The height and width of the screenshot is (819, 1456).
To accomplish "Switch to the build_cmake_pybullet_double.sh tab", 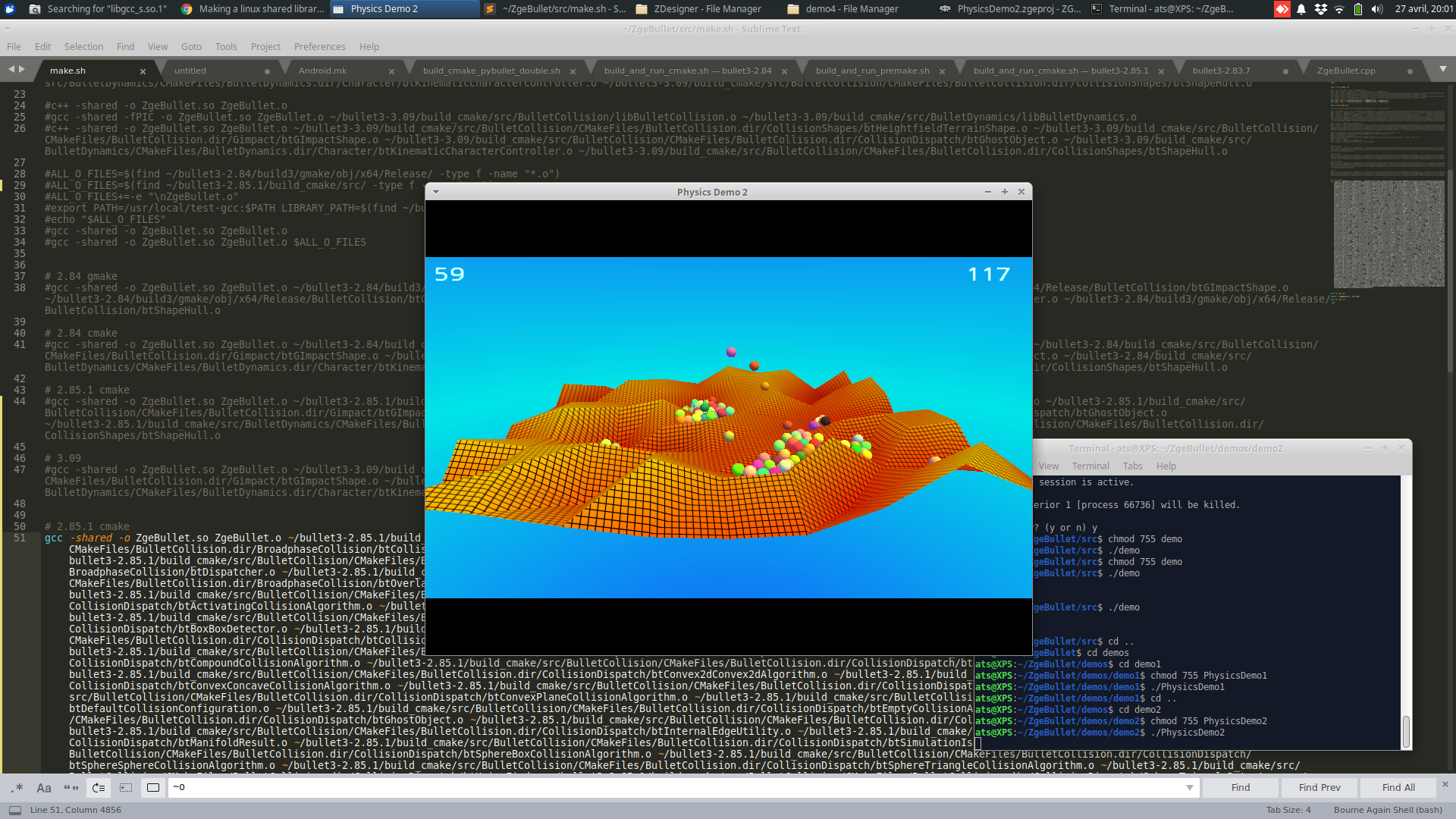I will coord(491,71).
